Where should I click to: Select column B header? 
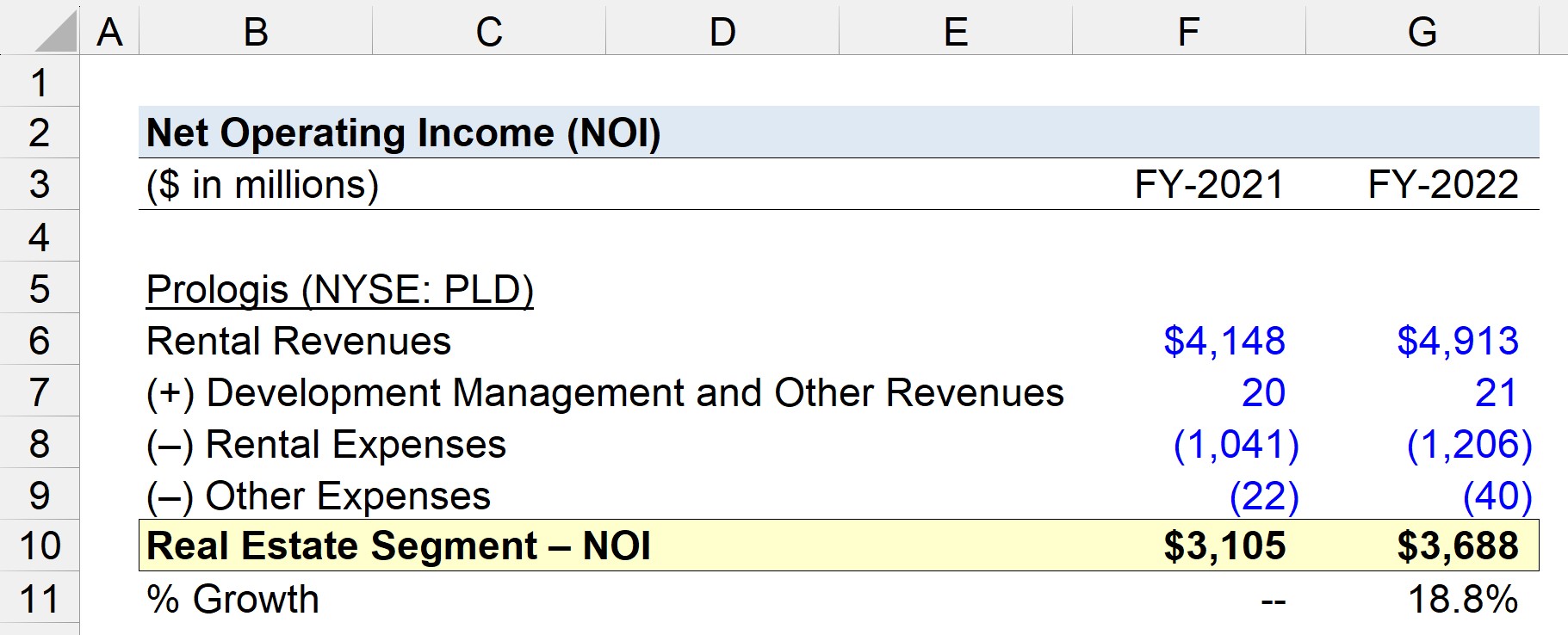click(256, 32)
